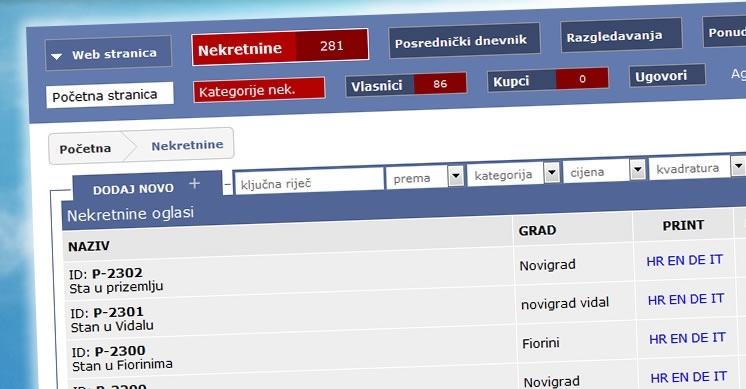Screen dimensions: 746x389
Task: Open Kategorije nek. section
Action: click(x=259, y=89)
